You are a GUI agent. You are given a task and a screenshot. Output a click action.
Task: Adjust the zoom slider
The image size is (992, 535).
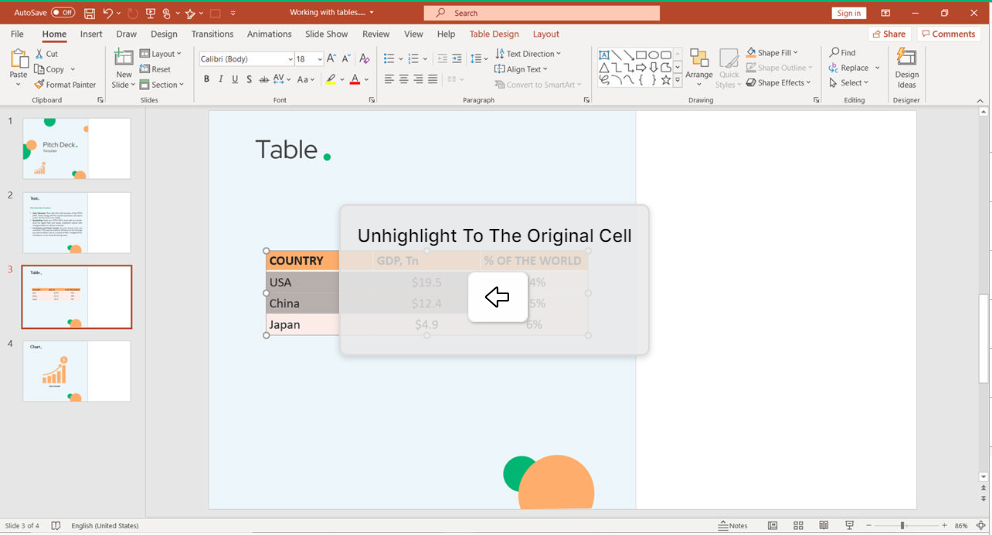click(x=903, y=526)
